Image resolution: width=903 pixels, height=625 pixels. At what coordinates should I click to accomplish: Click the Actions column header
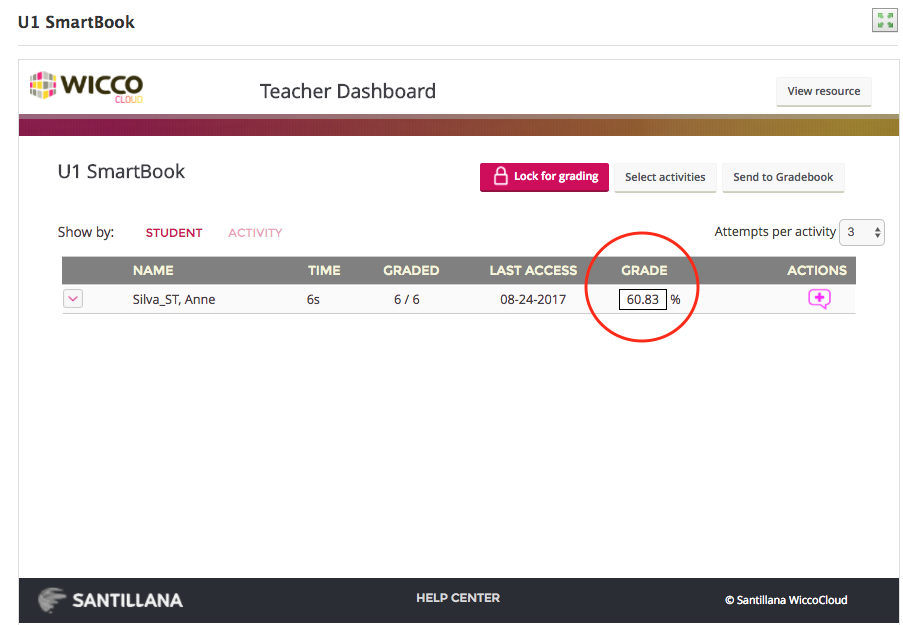click(817, 270)
